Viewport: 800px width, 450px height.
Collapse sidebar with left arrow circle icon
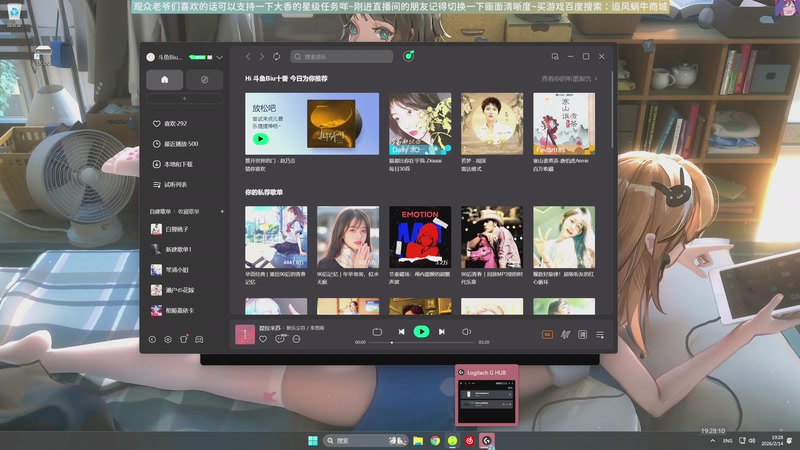(152, 339)
